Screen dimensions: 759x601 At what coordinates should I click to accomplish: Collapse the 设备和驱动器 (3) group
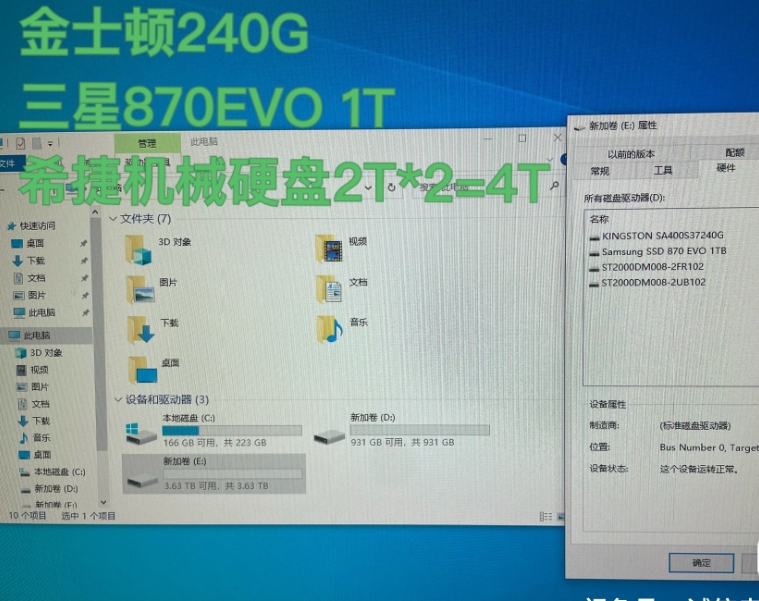tap(118, 400)
